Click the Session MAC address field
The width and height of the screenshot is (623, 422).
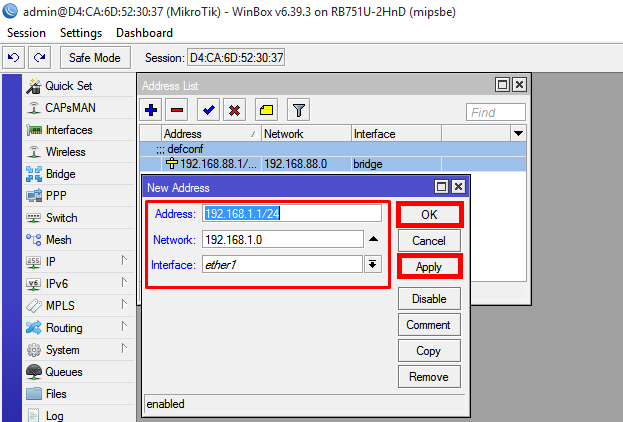click(236, 58)
